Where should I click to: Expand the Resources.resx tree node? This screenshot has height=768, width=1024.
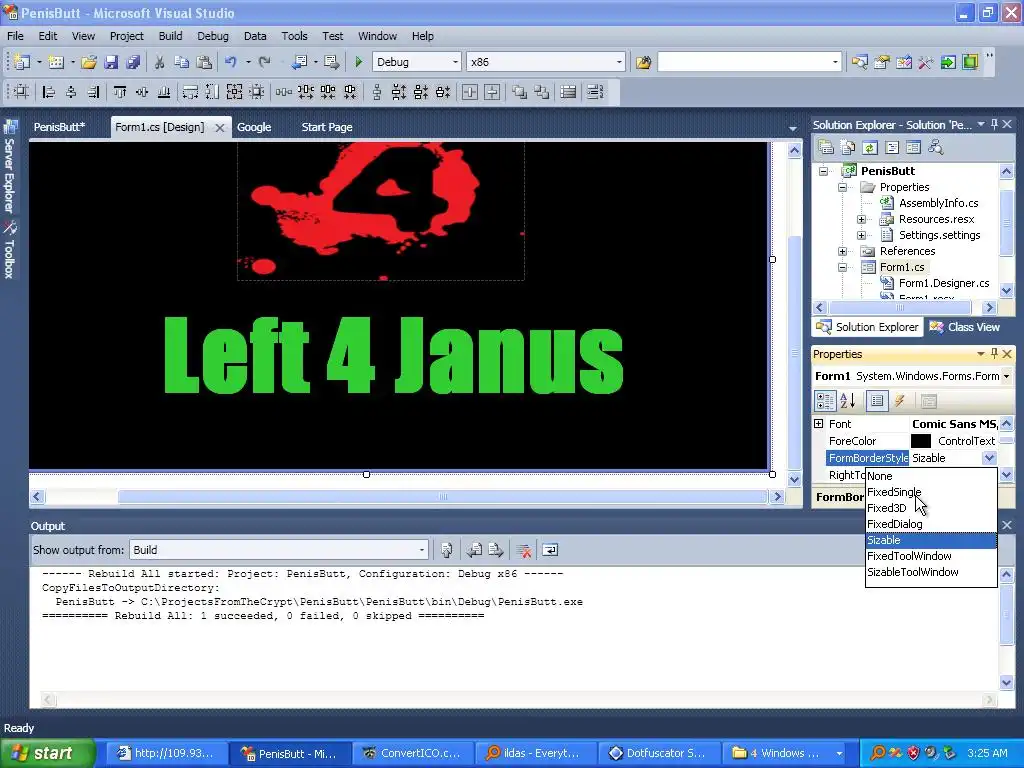tap(861, 219)
